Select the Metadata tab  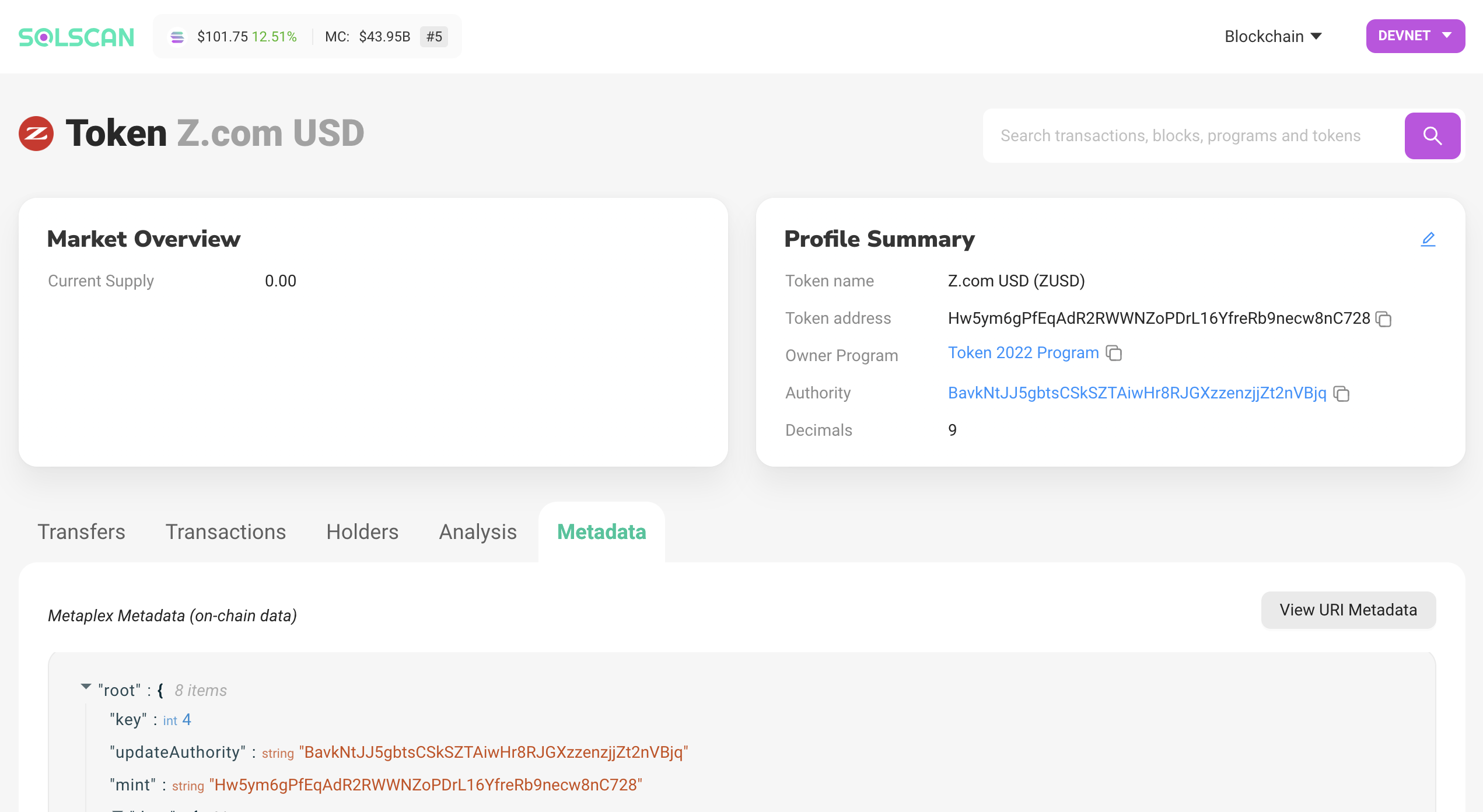pyautogui.click(x=601, y=532)
